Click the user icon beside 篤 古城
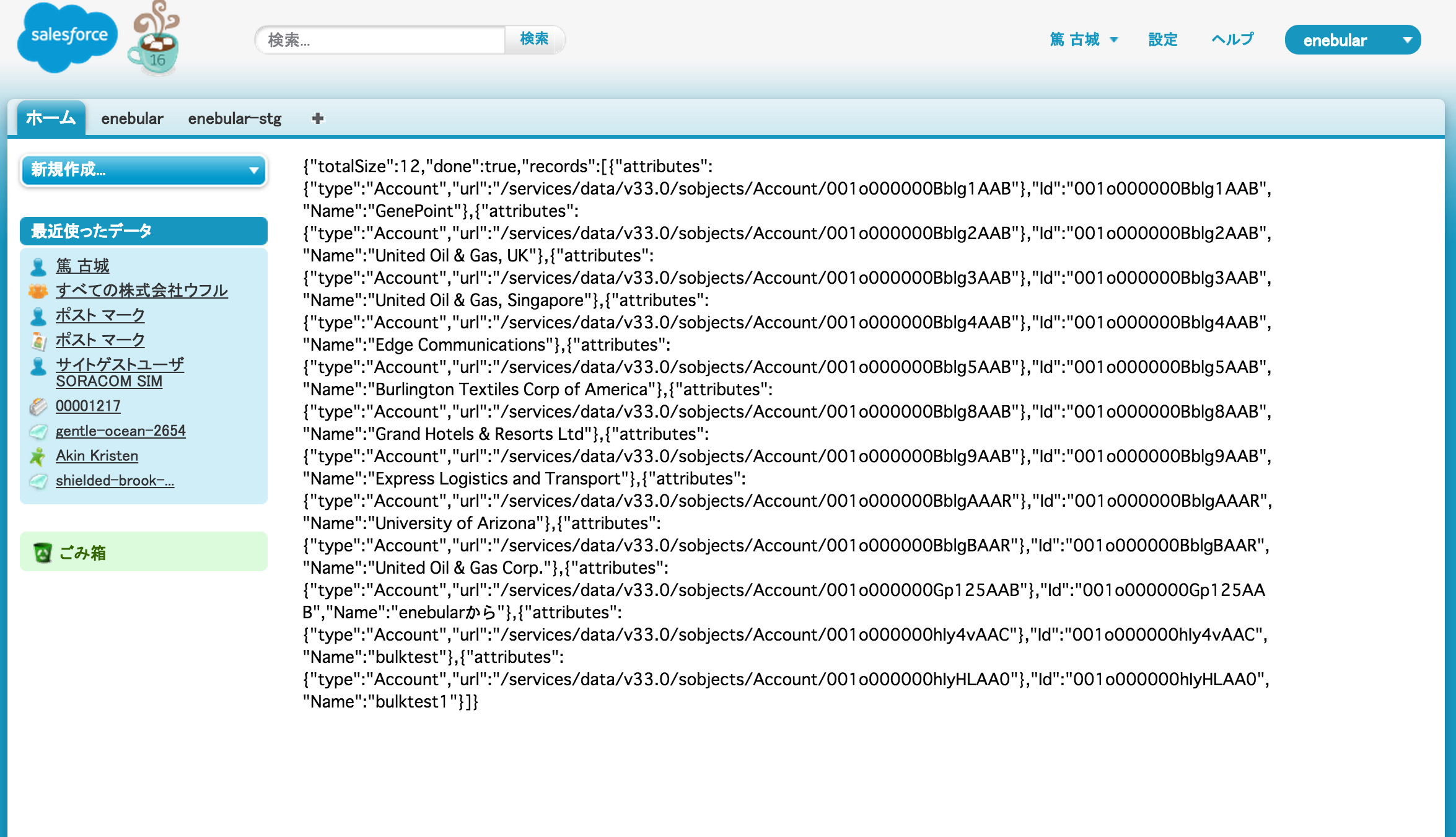Image resolution: width=1456 pixels, height=837 pixels. click(x=38, y=266)
